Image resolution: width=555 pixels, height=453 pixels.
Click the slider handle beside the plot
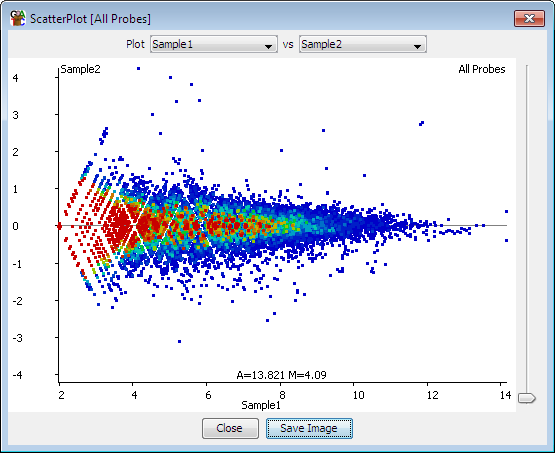click(527, 398)
